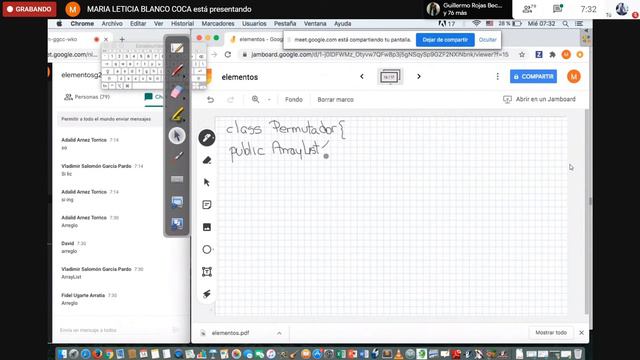This screenshot has height=360, width=640.
Task: Redo the Jamboard action
Action: coord(231,100)
